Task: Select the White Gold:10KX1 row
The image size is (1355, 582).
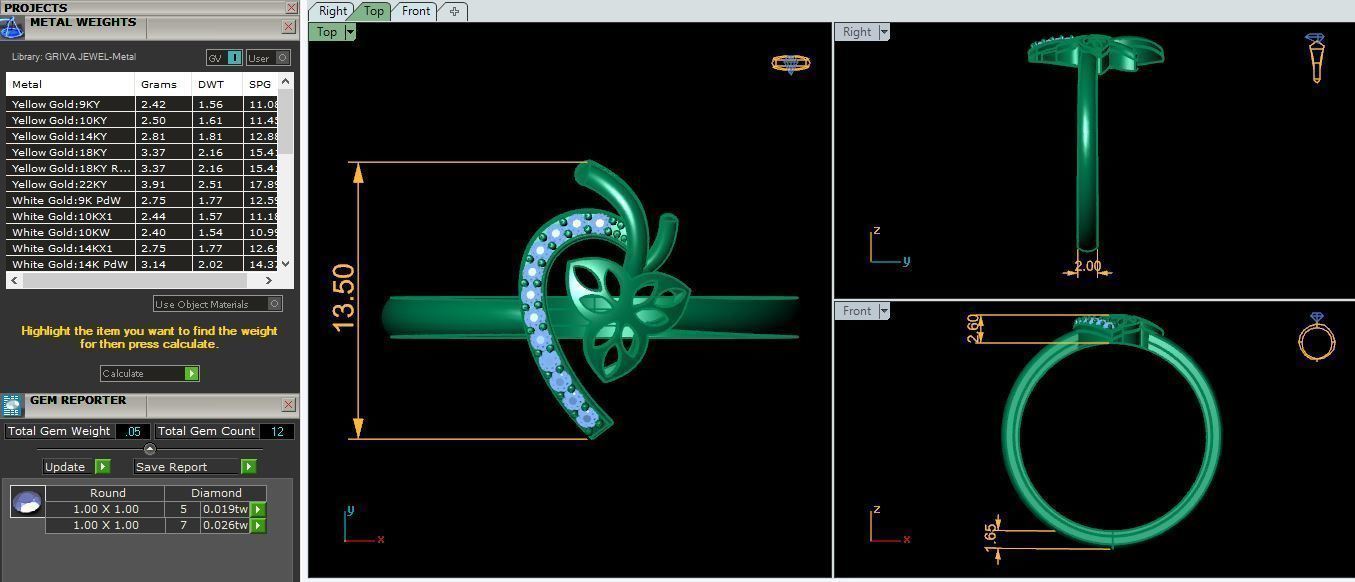Action: [x=142, y=216]
